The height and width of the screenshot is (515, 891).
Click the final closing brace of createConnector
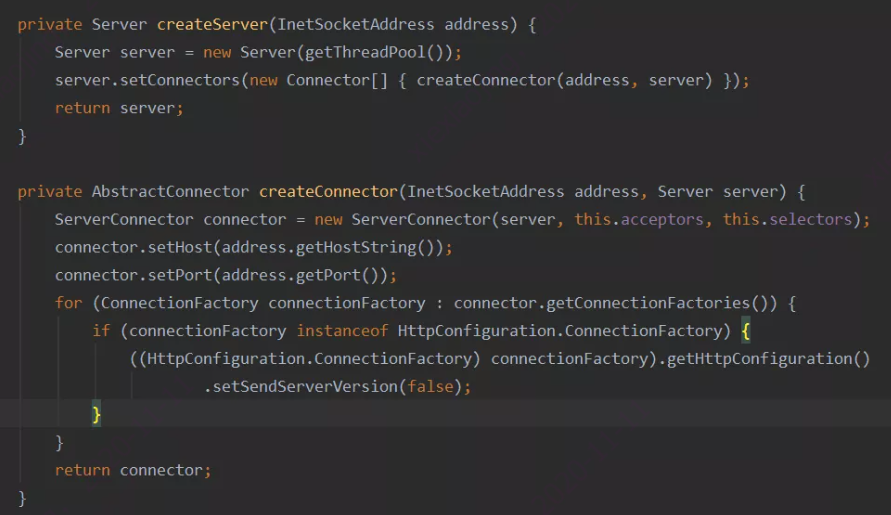[x=22, y=499]
